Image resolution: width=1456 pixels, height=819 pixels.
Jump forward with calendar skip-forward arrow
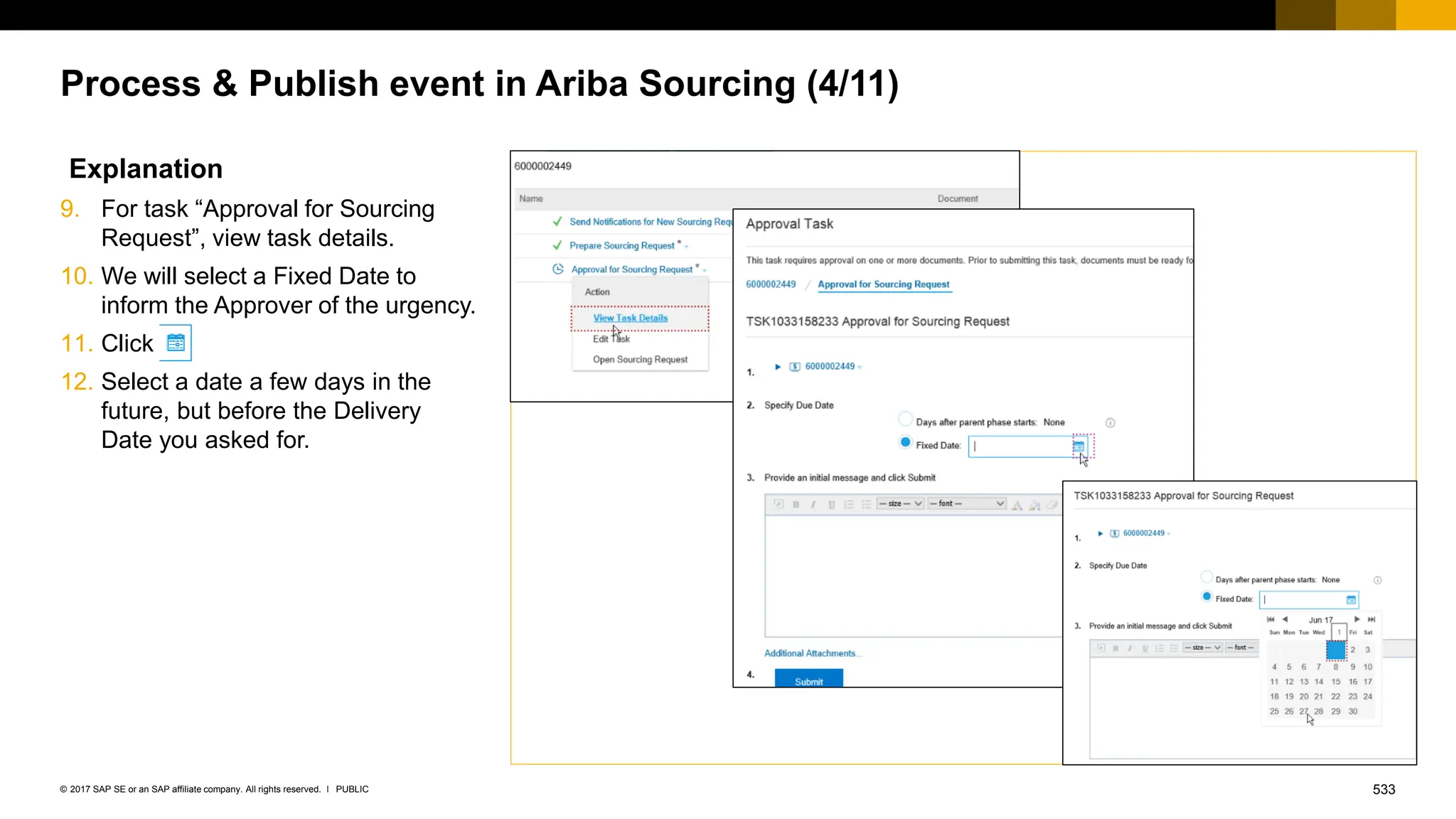click(x=1371, y=619)
